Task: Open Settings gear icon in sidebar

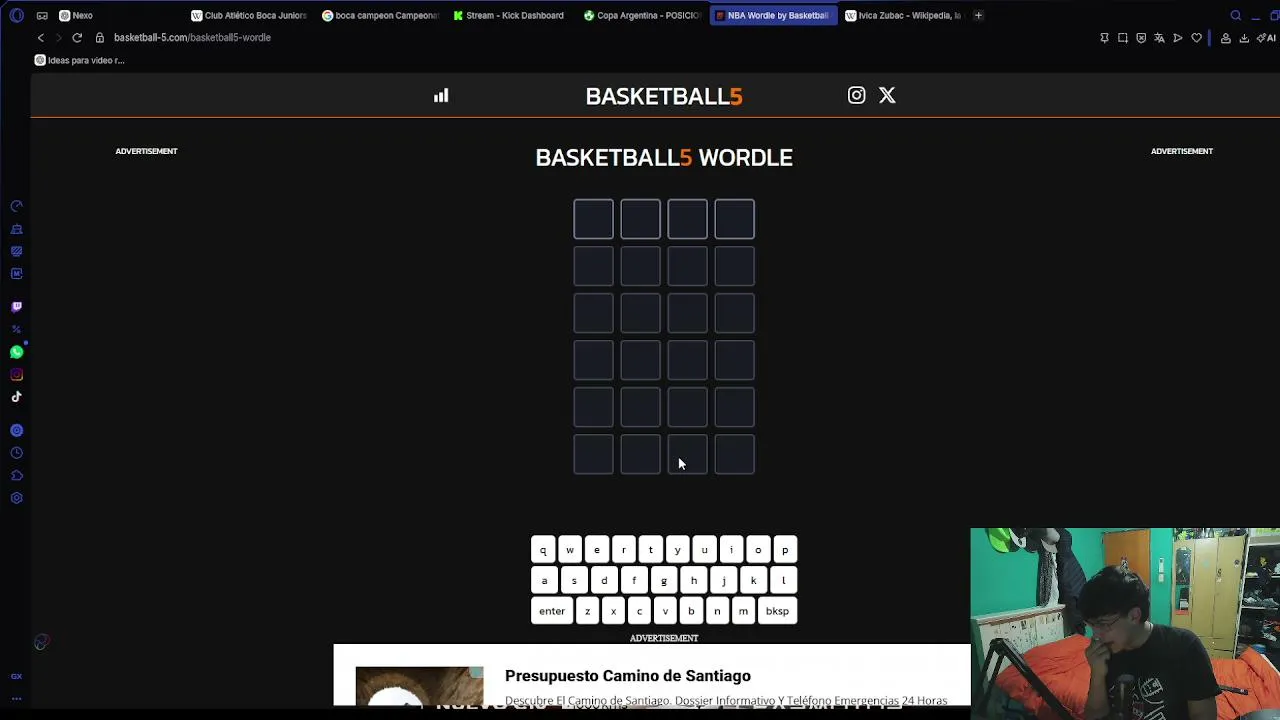Action: [16, 498]
